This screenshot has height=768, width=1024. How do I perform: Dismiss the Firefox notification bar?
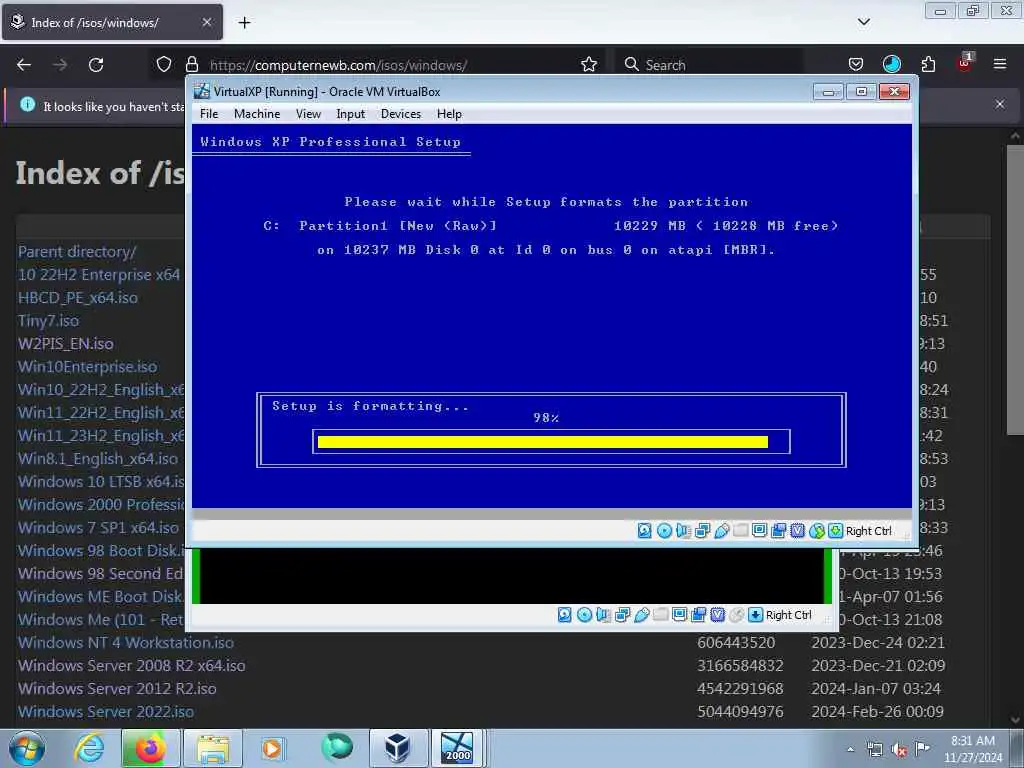pyautogui.click(x=1000, y=104)
